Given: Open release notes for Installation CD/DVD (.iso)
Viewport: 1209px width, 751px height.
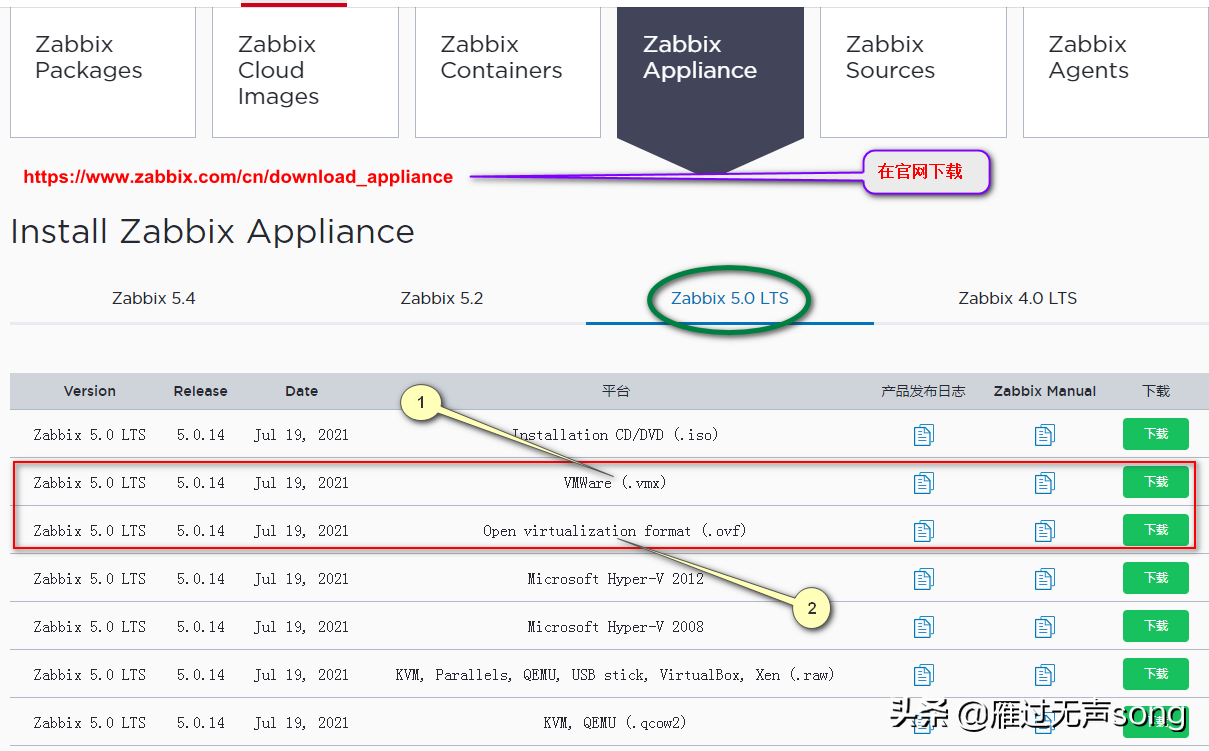Looking at the screenshot, I should coord(923,434).
